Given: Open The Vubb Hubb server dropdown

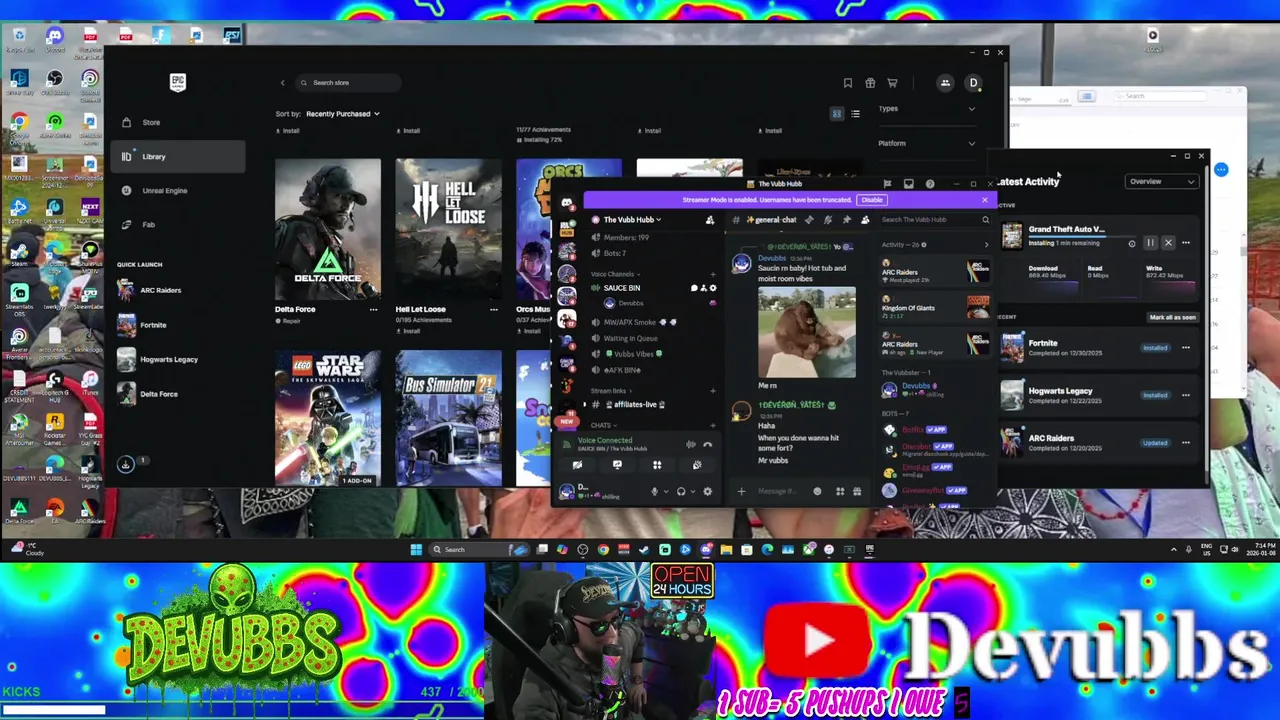Looking at the screenshot, I should pos(630,219).
